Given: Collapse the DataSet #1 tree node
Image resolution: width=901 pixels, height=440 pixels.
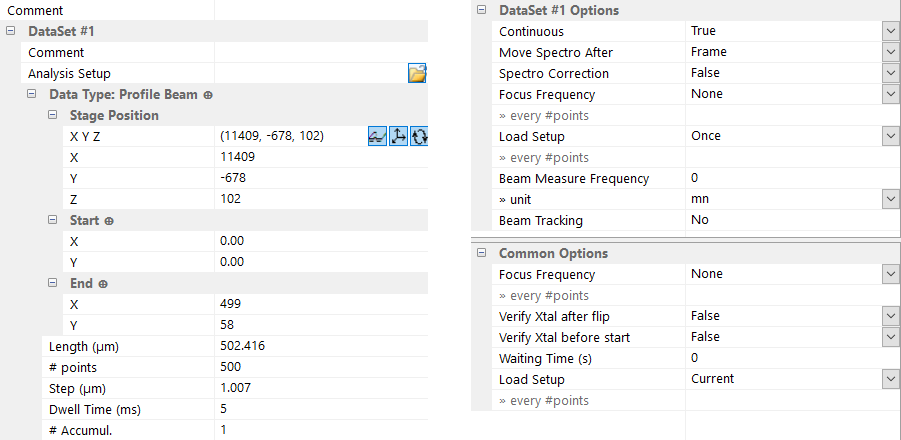Looking at the screenshot, I should [x=11, y=32].
